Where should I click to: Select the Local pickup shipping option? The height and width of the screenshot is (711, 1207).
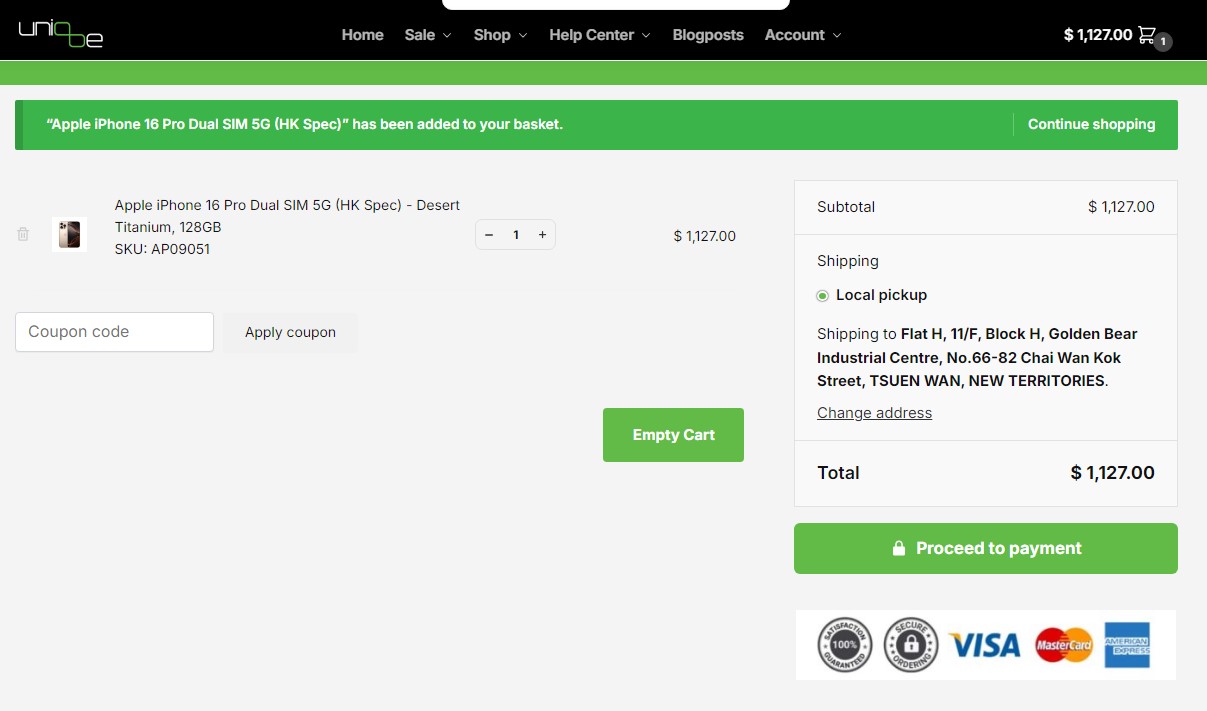[823, 295]
